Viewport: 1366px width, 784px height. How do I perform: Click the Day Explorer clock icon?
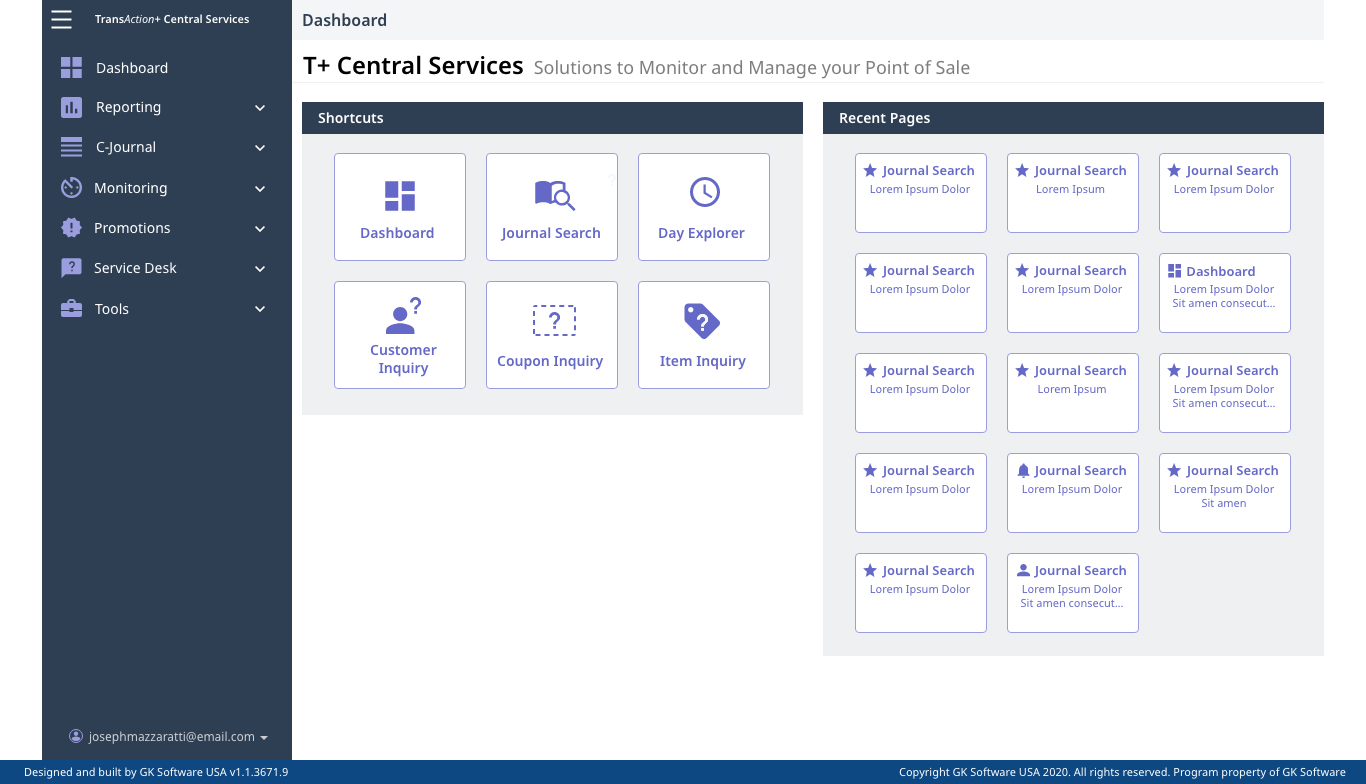pyautogui.click(x=704, y=192)
